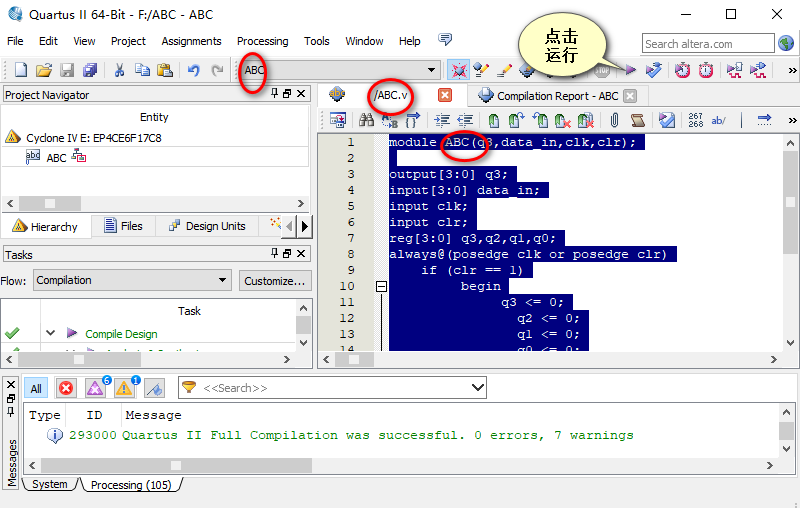Screen dimensions: 800x508
Task: Toggle the All messages filter
Action: (x=36, y=389)
